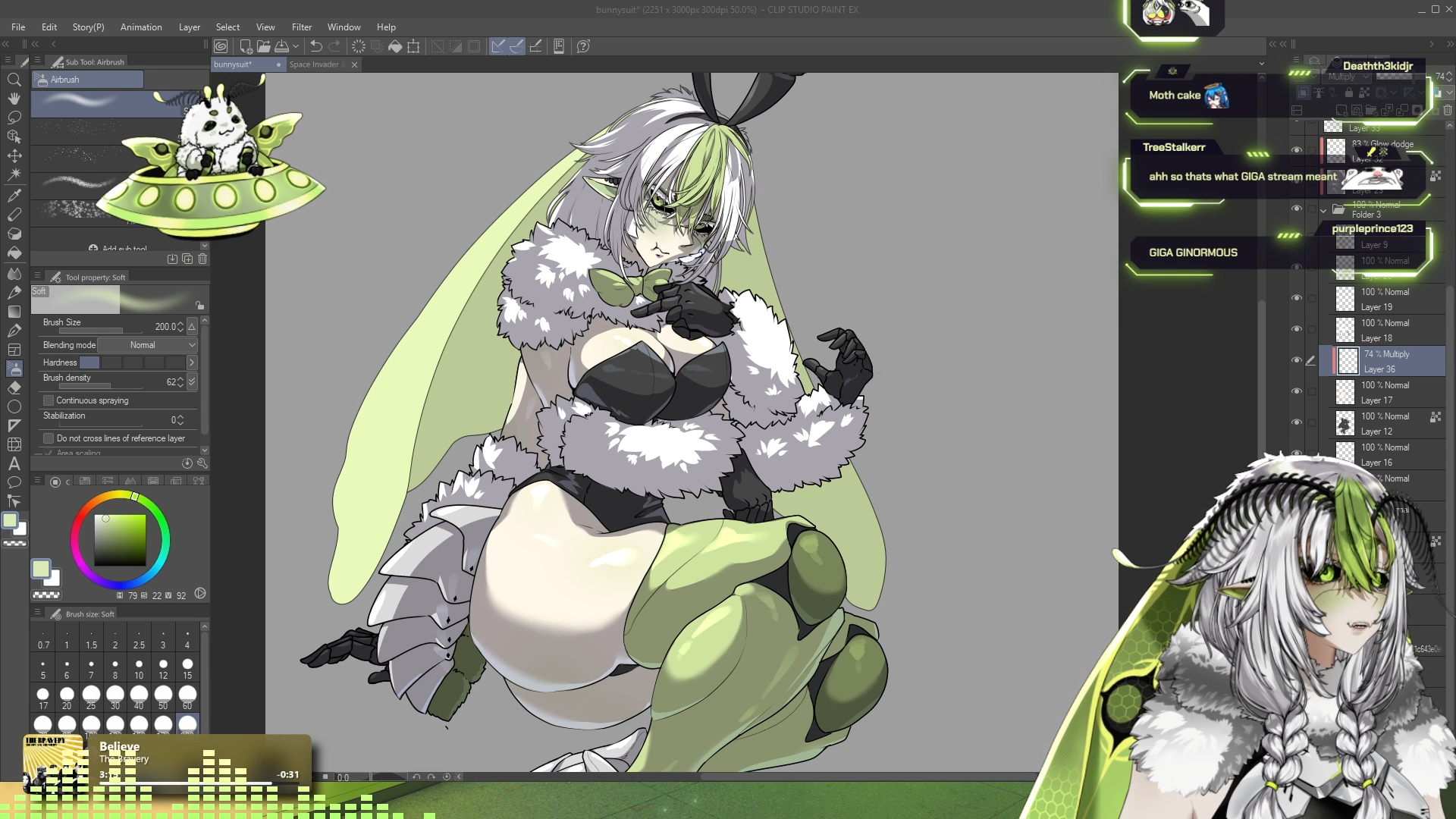Check Do not cross lines of reference layer
The width and height of the screenshot is (1456, 819).
49,438
